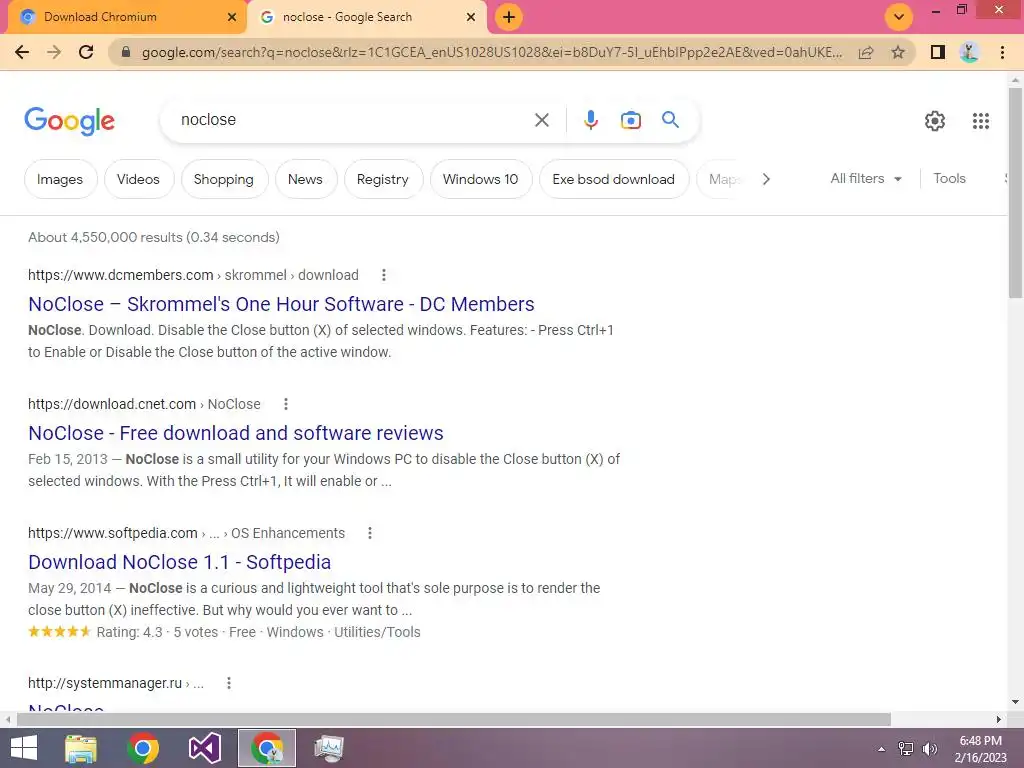Bookmark this page with the star icon

point(898,52)
